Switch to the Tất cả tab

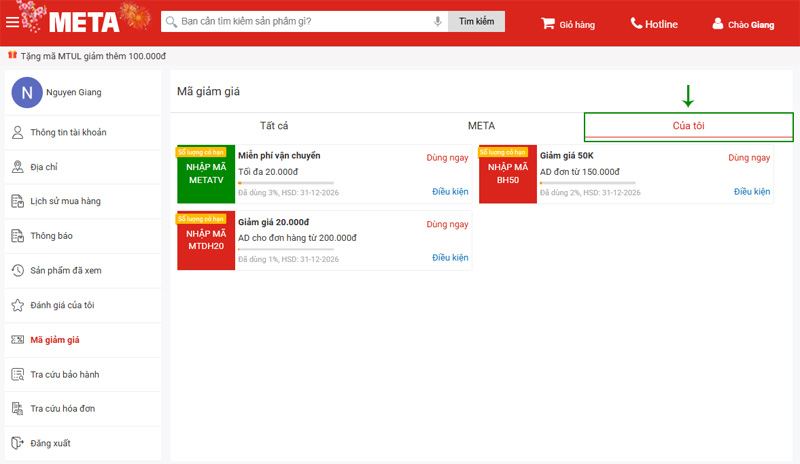point(274,126)
